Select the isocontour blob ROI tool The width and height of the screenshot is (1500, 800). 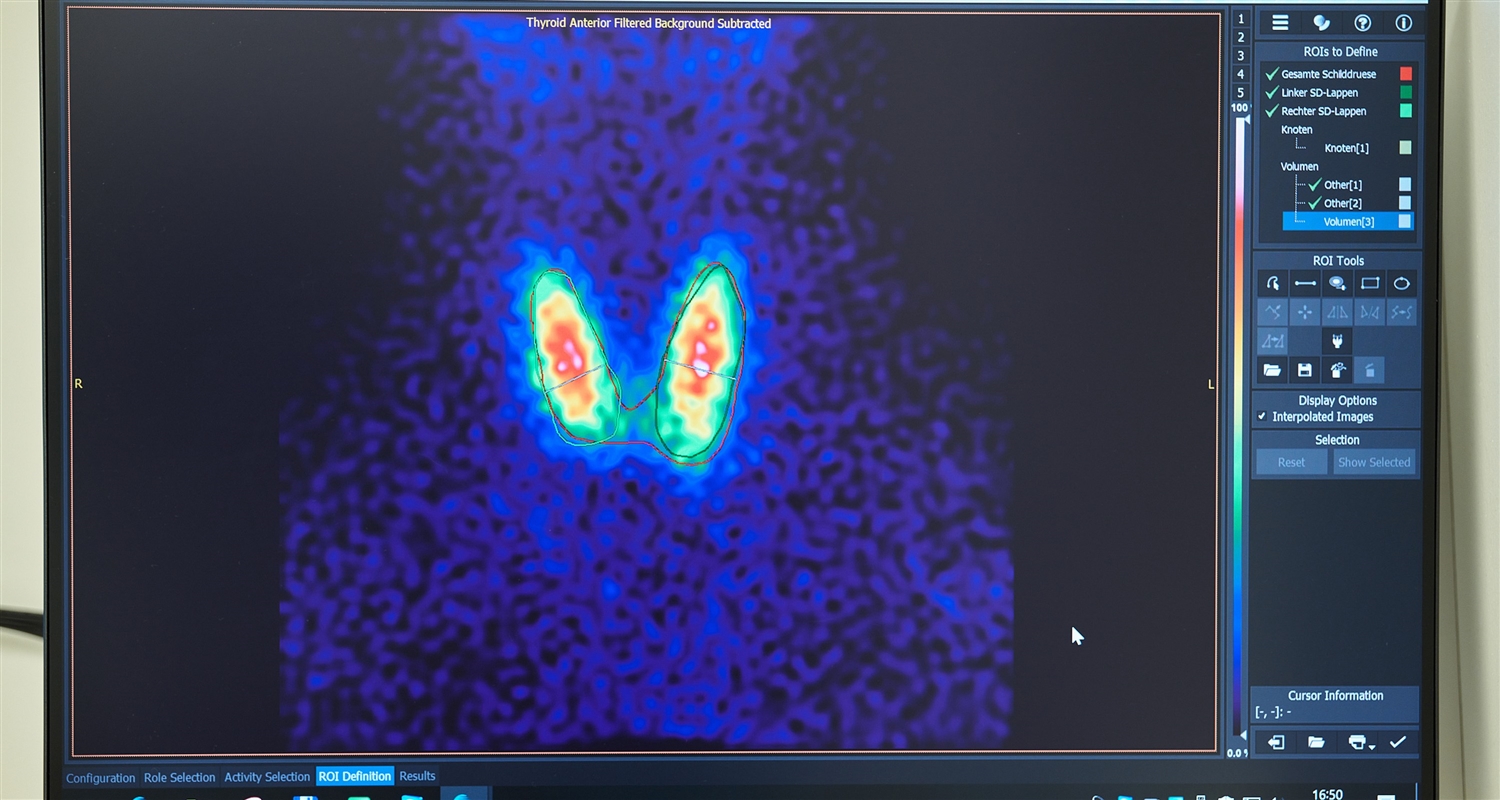(x=1337, y=283)
